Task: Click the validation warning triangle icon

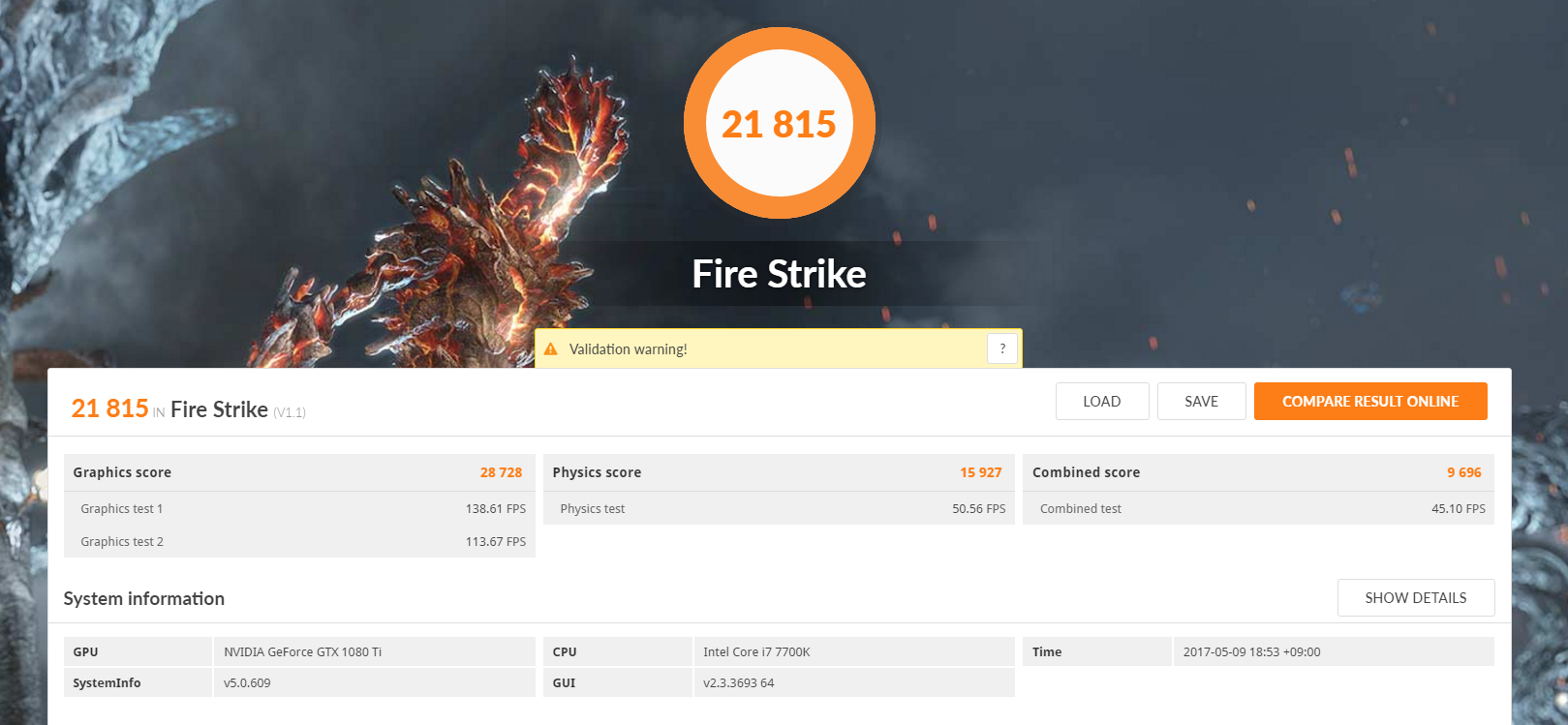Action: click(551, 349)
